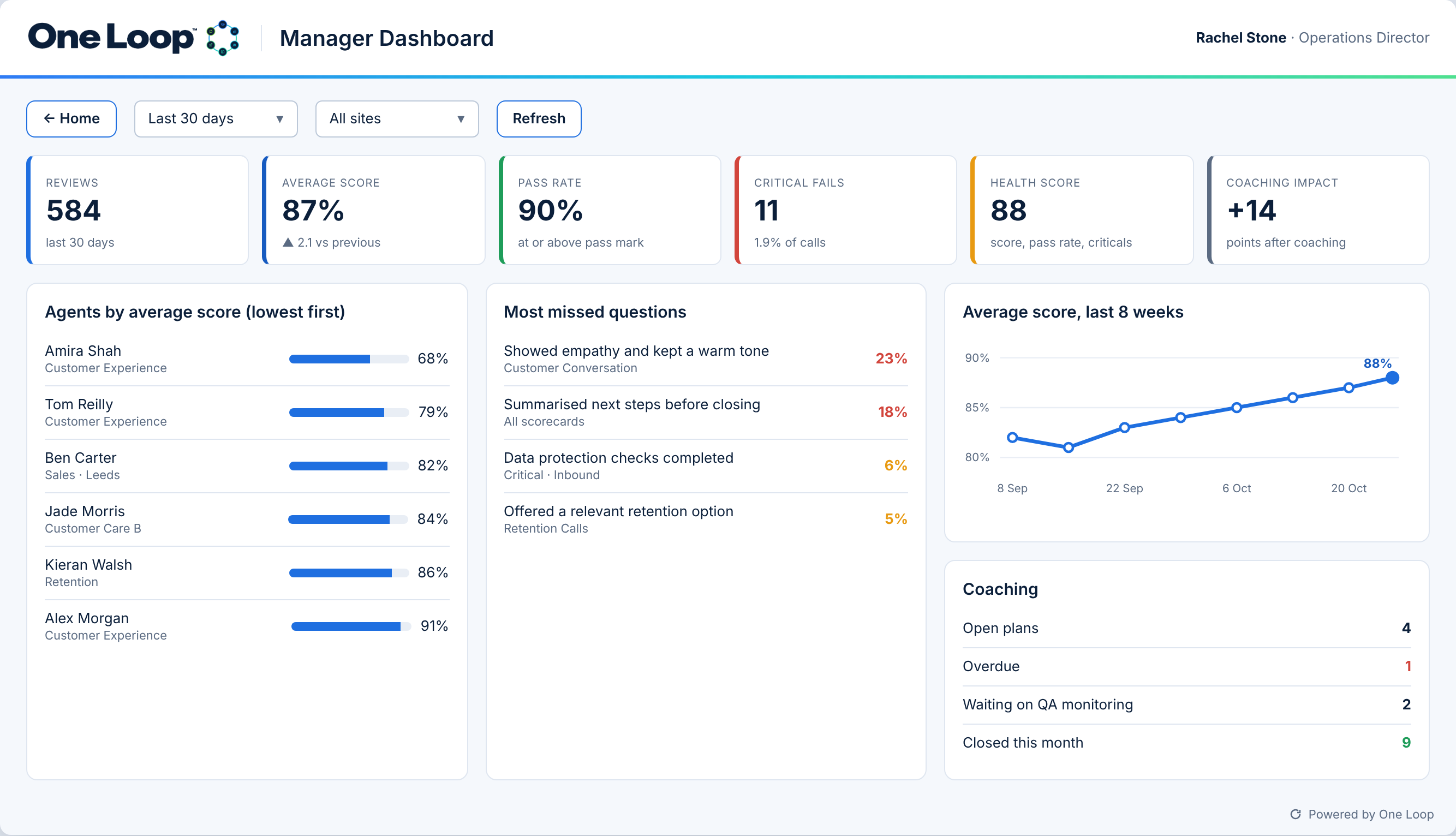Click the lowest dip point on the chart
This screenshot has width=1456, height=836.
(1069, 447)
